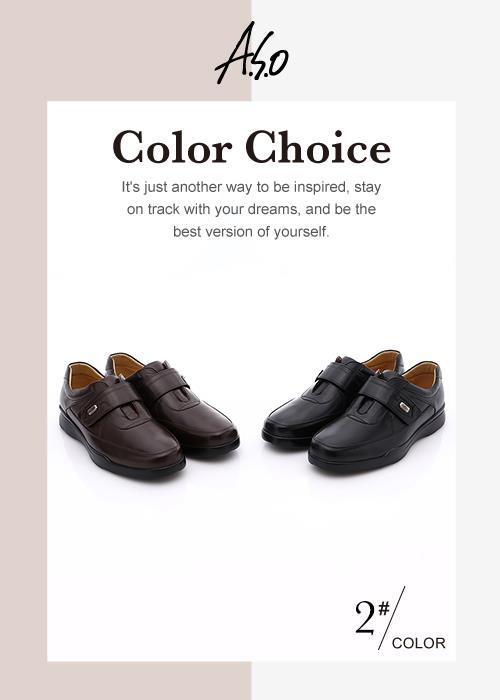Click the diagonal slash divider line
The image size is (500, 700).
[x=392, y=618]
